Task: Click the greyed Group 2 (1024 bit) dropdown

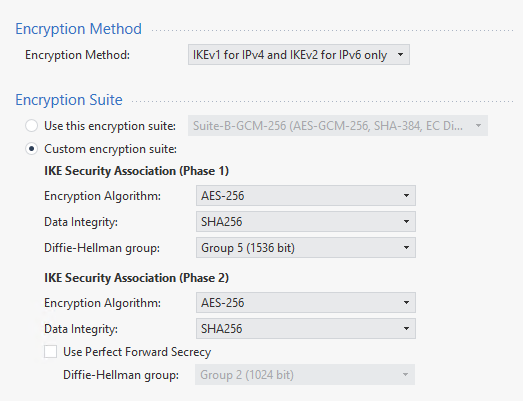Action: (x=305, y=375)
